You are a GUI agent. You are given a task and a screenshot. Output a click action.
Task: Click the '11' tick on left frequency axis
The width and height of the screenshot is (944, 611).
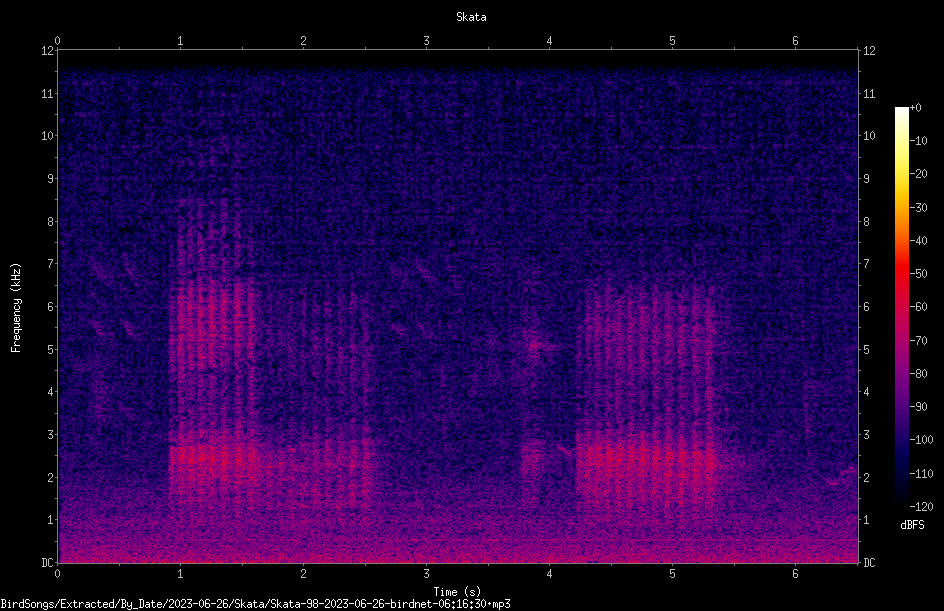coord(48,93)
